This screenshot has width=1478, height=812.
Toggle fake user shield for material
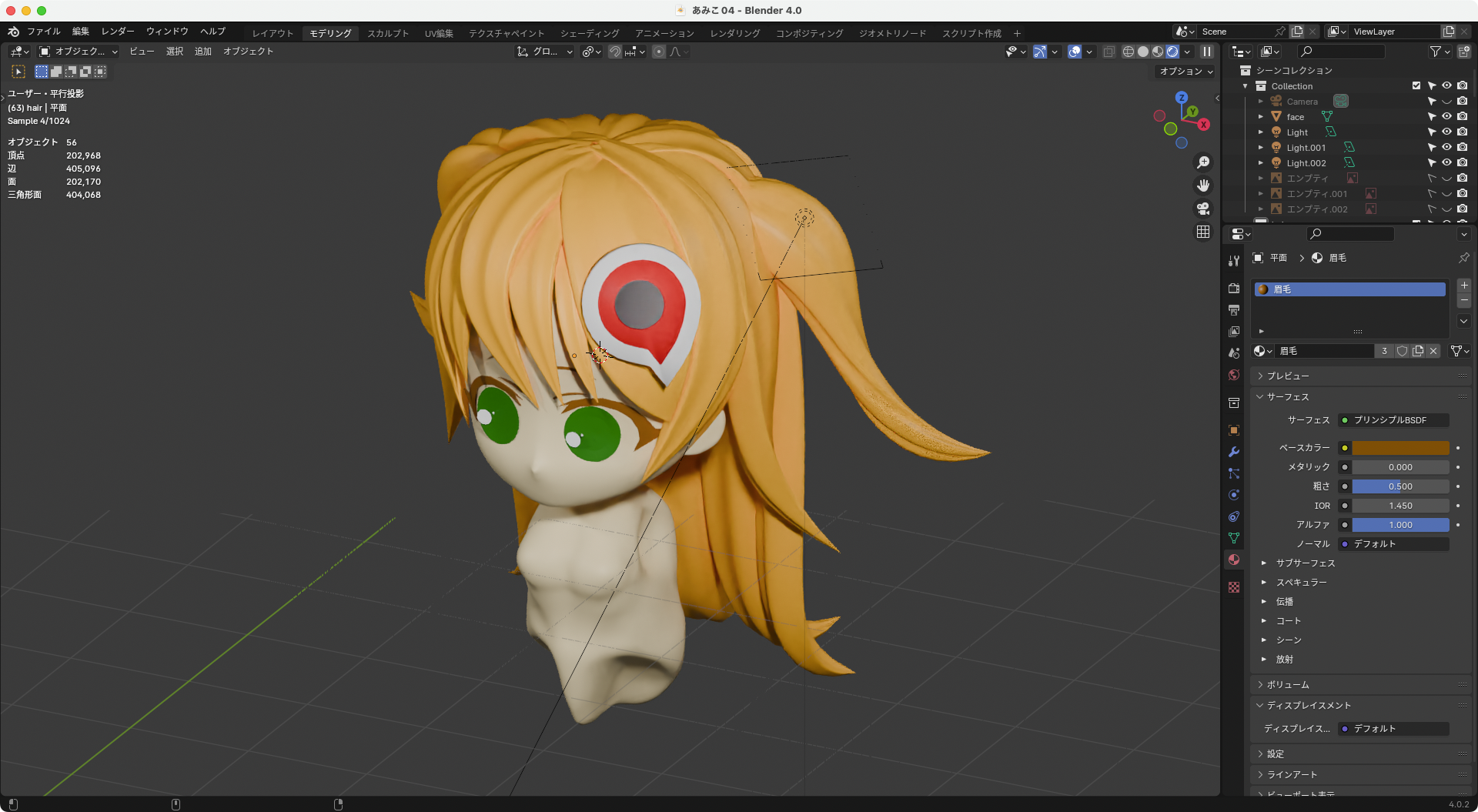[x=1403, y=351]
